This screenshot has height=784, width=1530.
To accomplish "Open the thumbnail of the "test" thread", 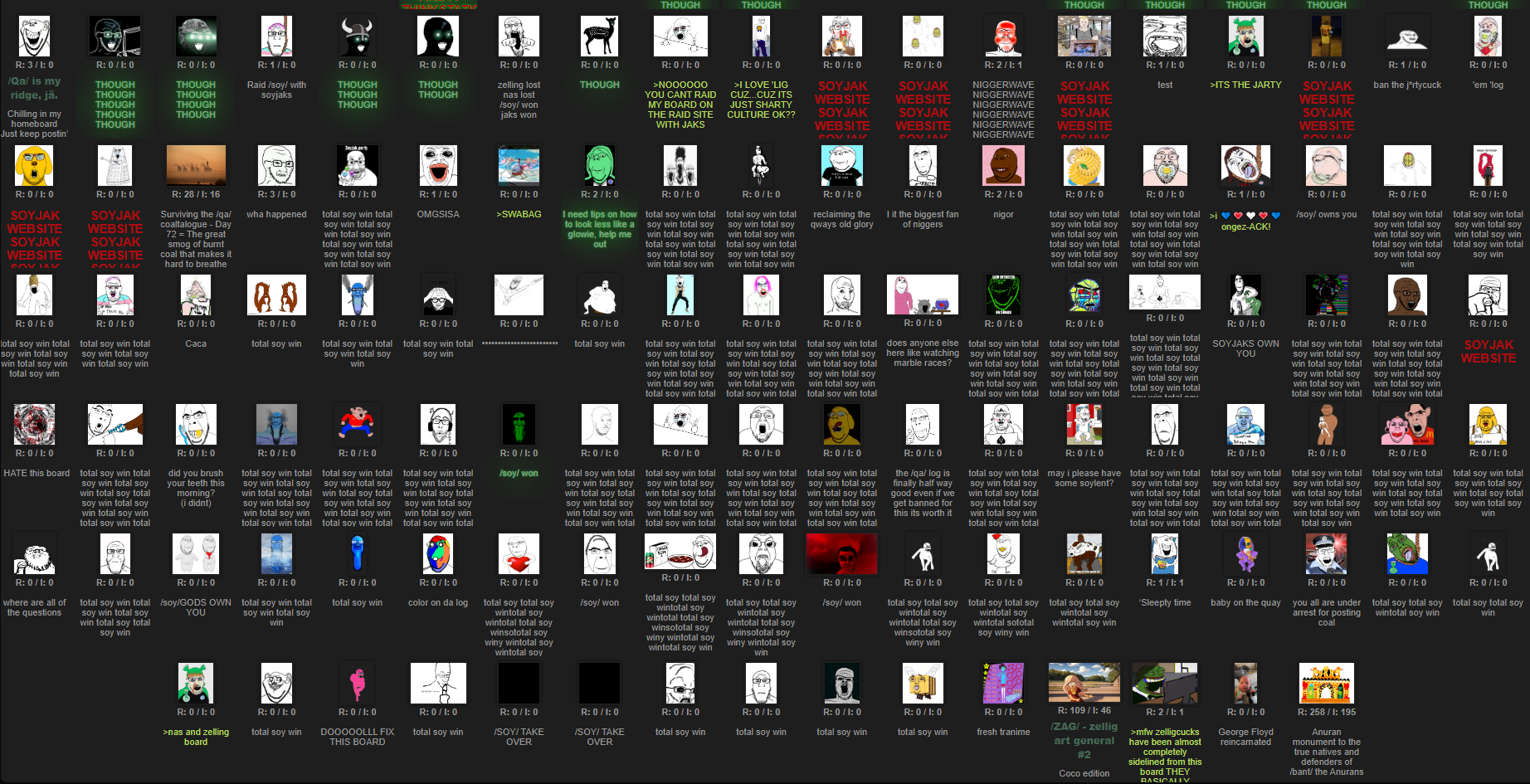I will (x=1165, y=37).
